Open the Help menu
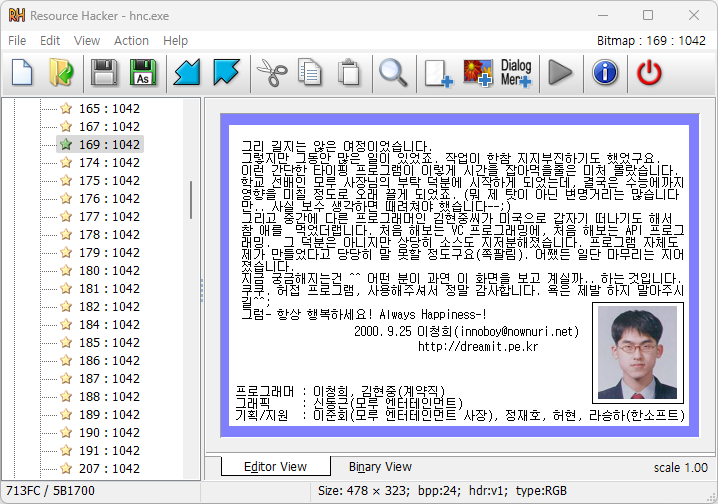This screenshot has width=718, height=504. pyautogui.click(x=175, y=41)
